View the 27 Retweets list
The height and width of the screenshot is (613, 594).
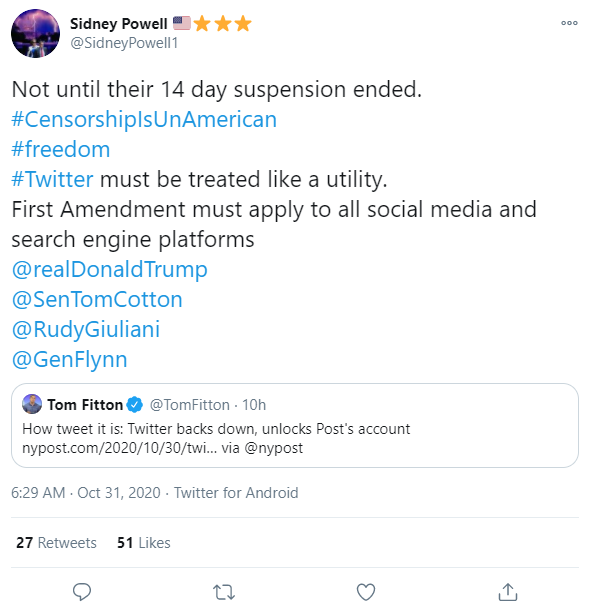(x=56, y=543)
